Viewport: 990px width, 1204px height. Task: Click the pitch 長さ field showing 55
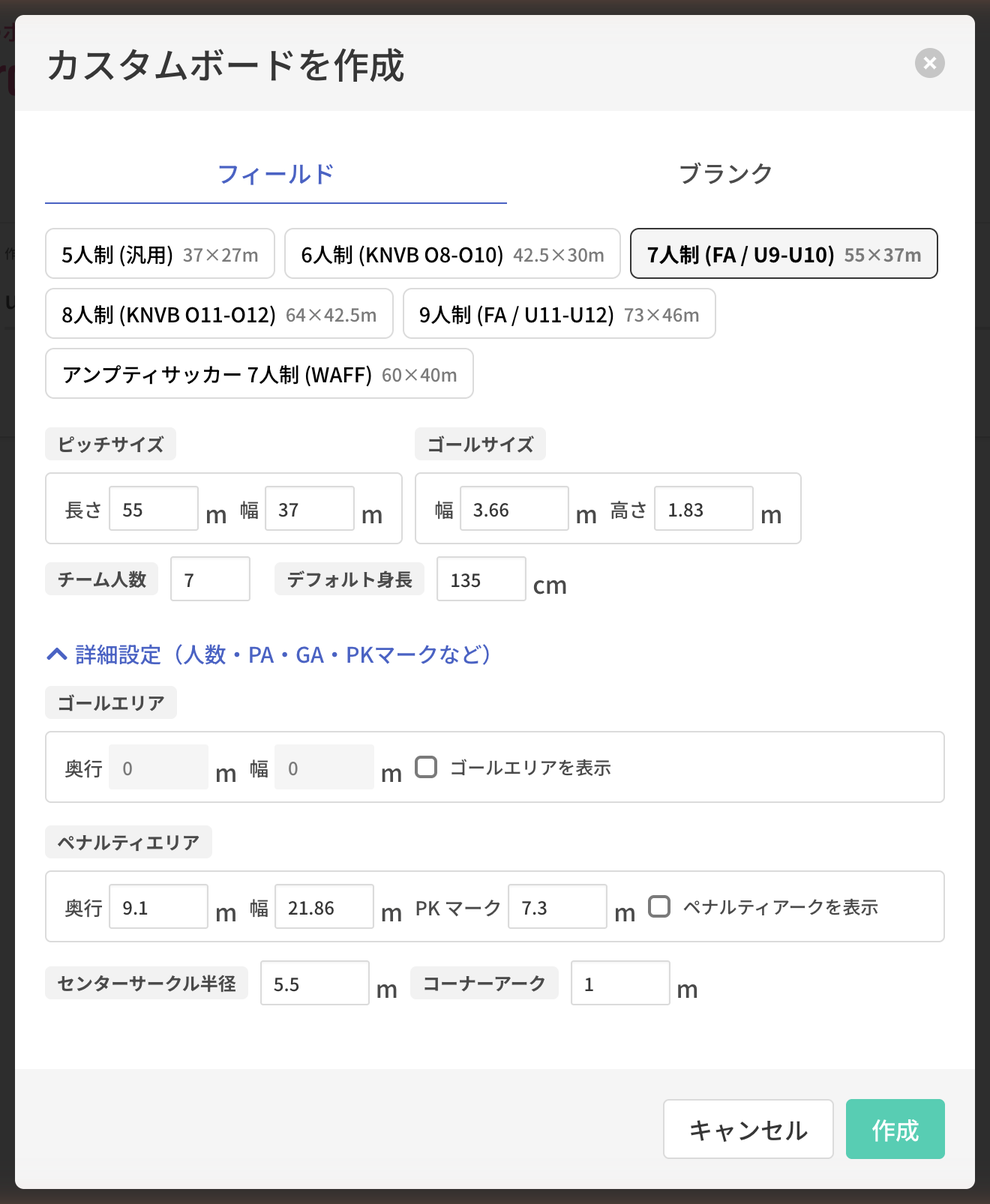154,508
